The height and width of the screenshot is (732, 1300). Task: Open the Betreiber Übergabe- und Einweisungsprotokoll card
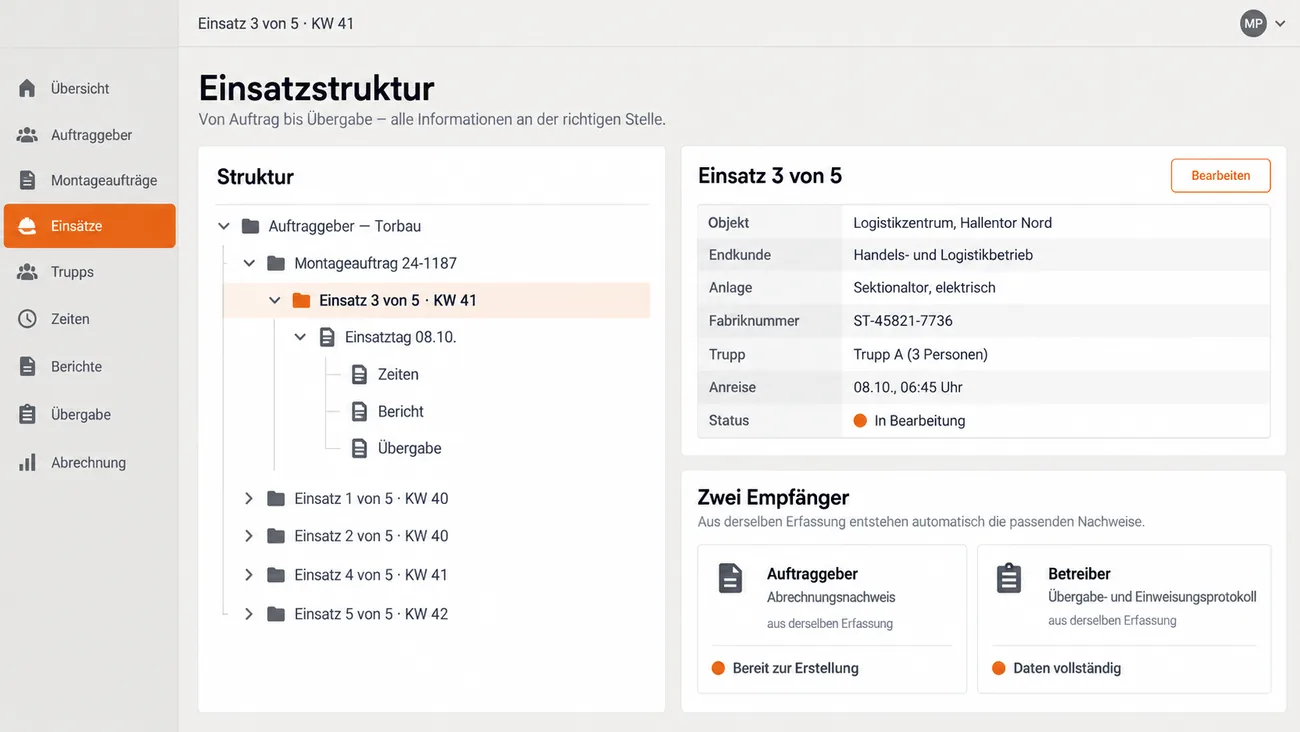(x=1124, y=619)
